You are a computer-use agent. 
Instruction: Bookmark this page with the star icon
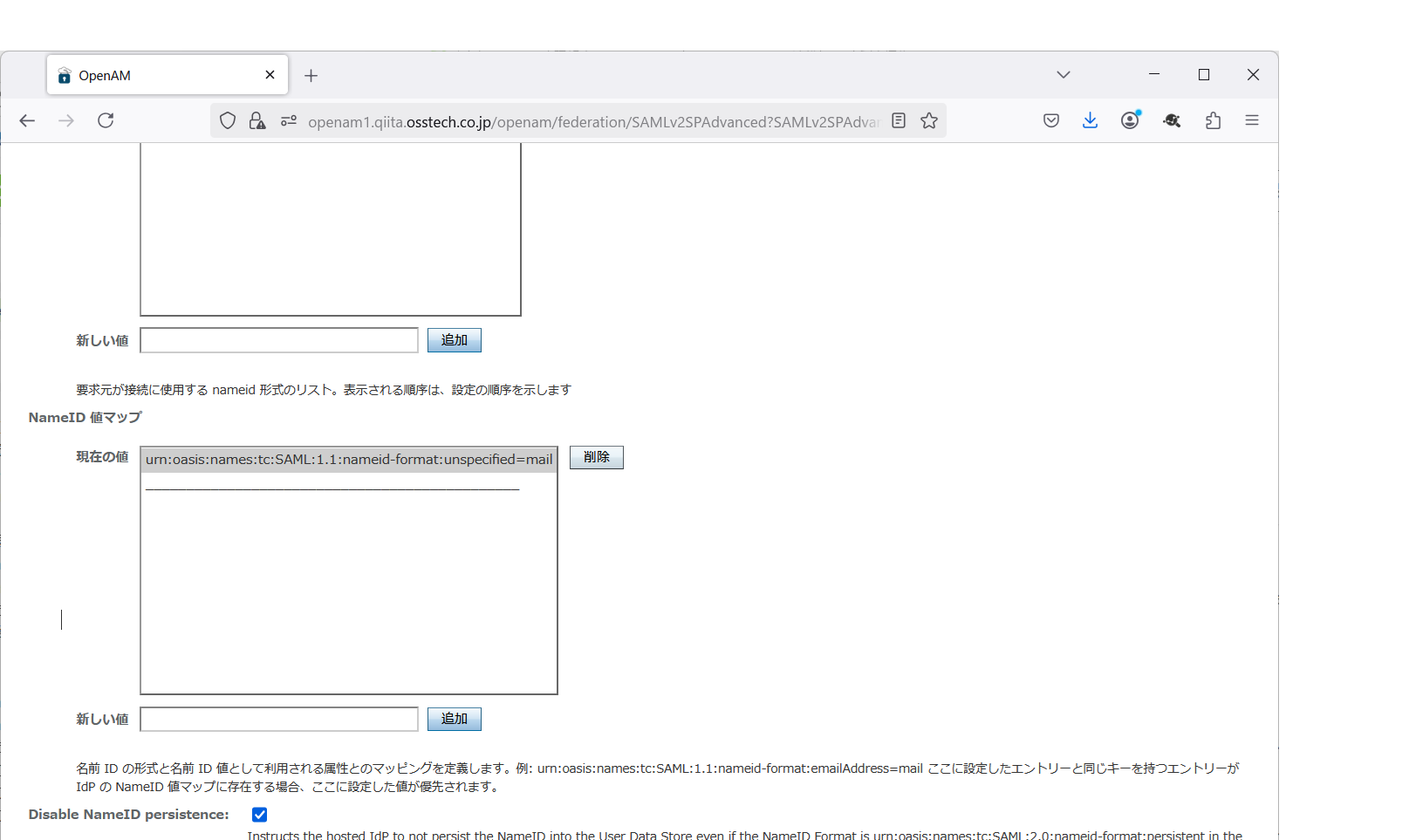928,120
